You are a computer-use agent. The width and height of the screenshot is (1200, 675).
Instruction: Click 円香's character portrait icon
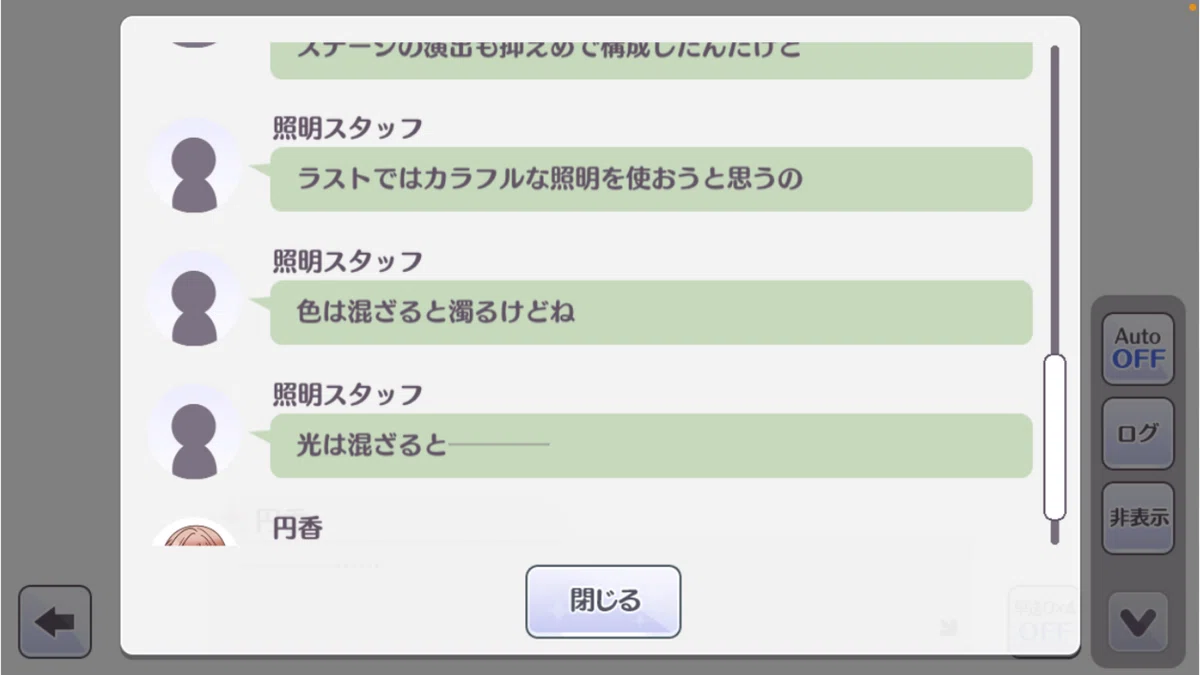pyautogui.click(x=194, y=532)
